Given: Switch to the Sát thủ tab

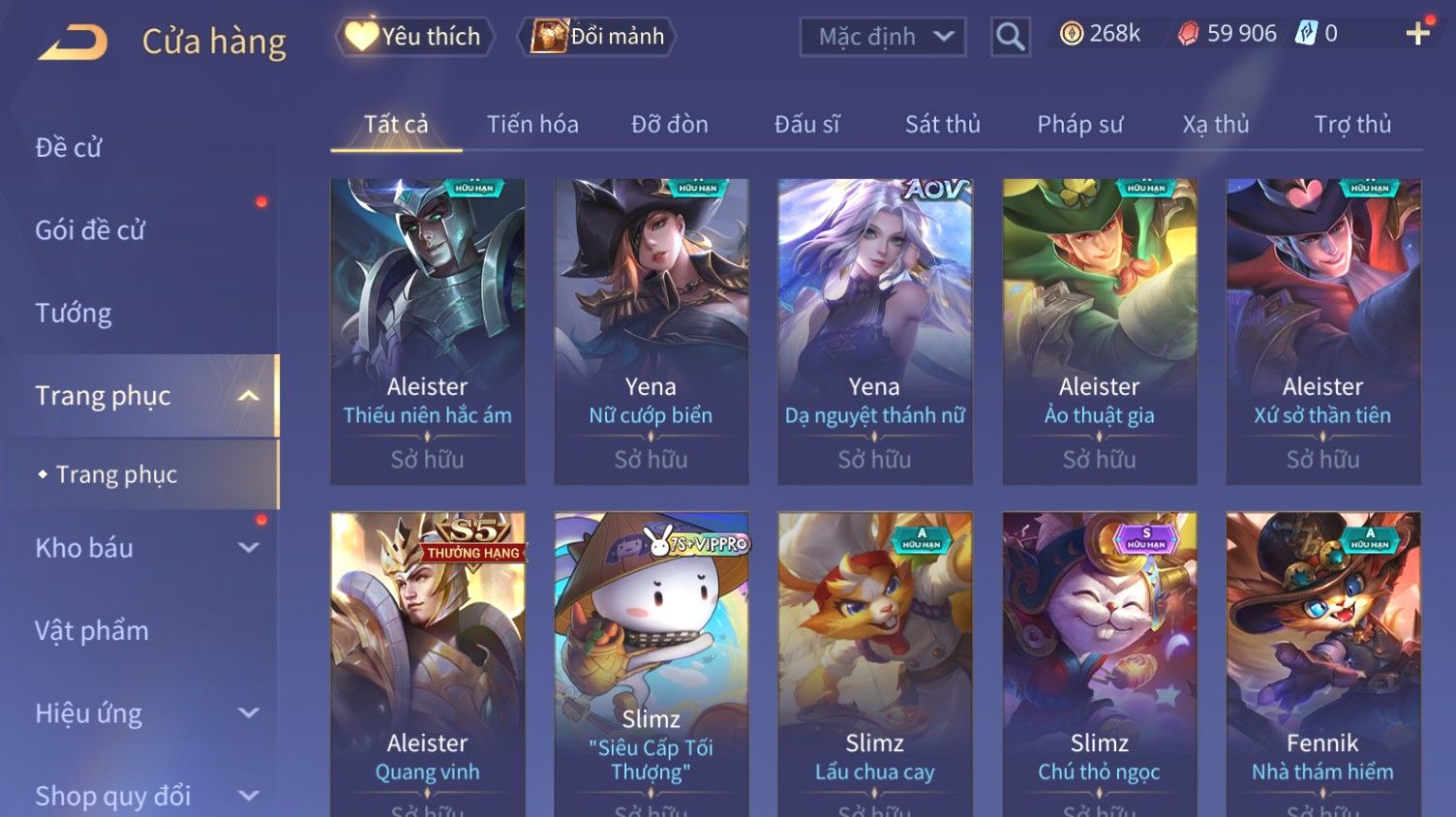Looking at the screenshot, I should (942, 124).
